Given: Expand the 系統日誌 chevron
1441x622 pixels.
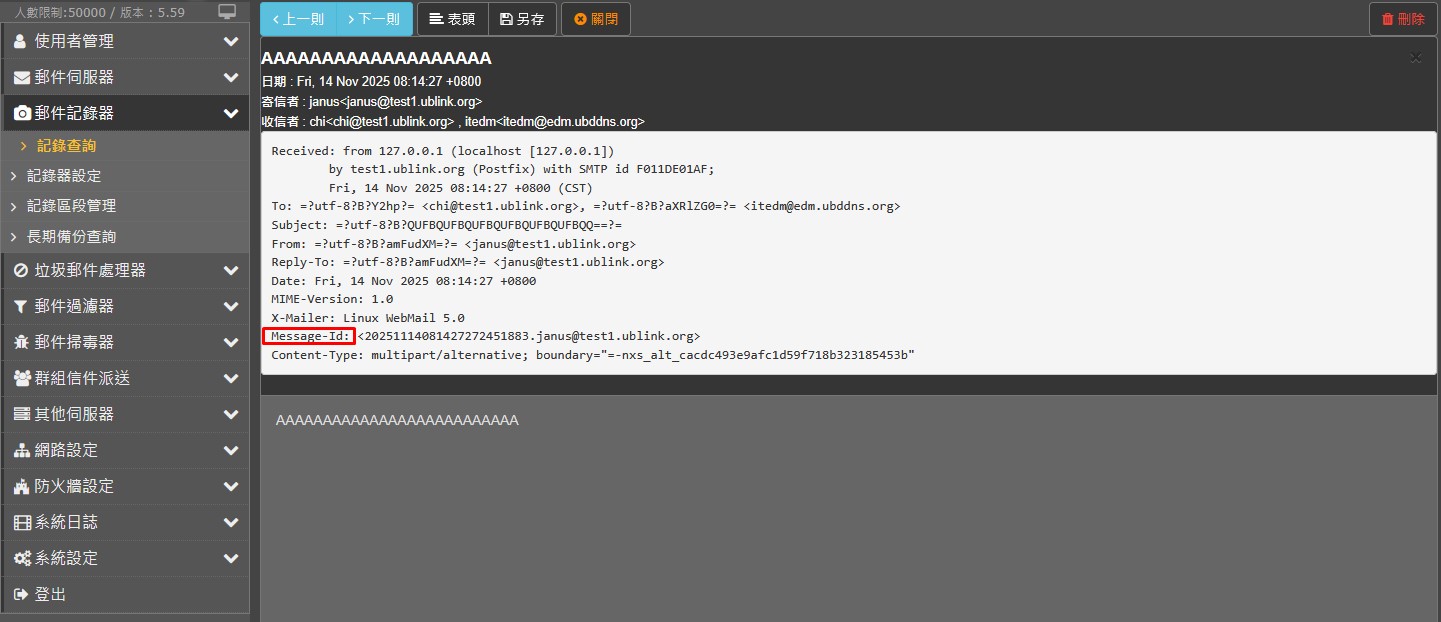Looking at the screenshot, I should tap(231, 522).
